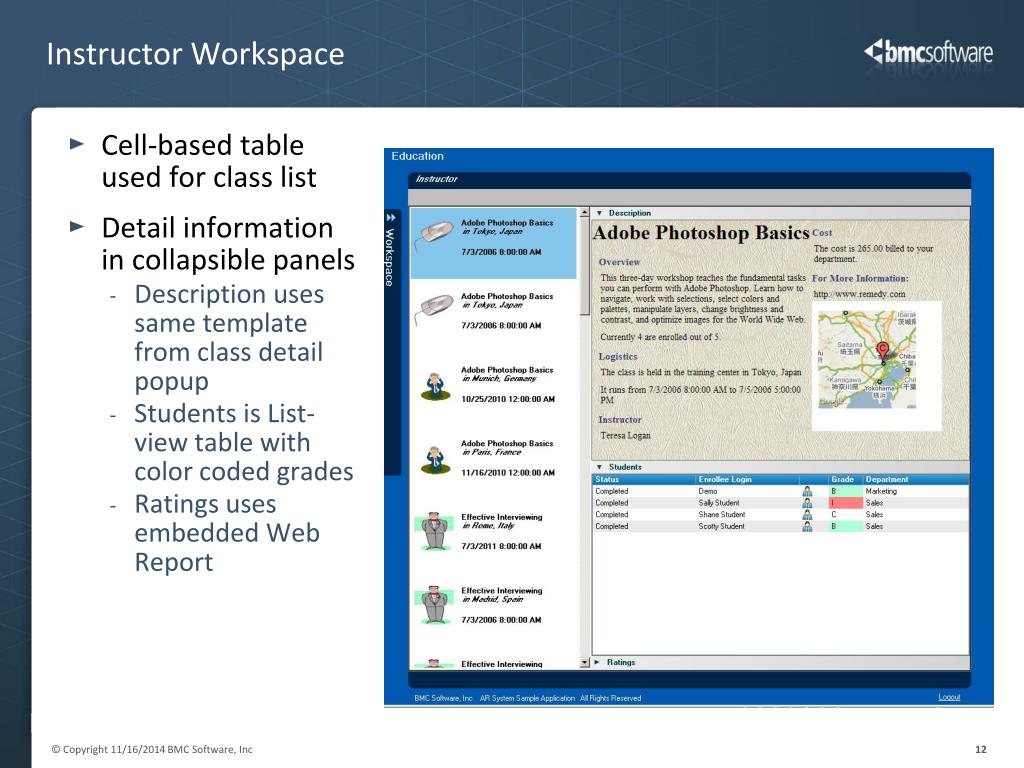The width and height of the screenshot is (1024, 768).
Task: Click the Workspace vertical label
Action: click(x=390, y=257)
